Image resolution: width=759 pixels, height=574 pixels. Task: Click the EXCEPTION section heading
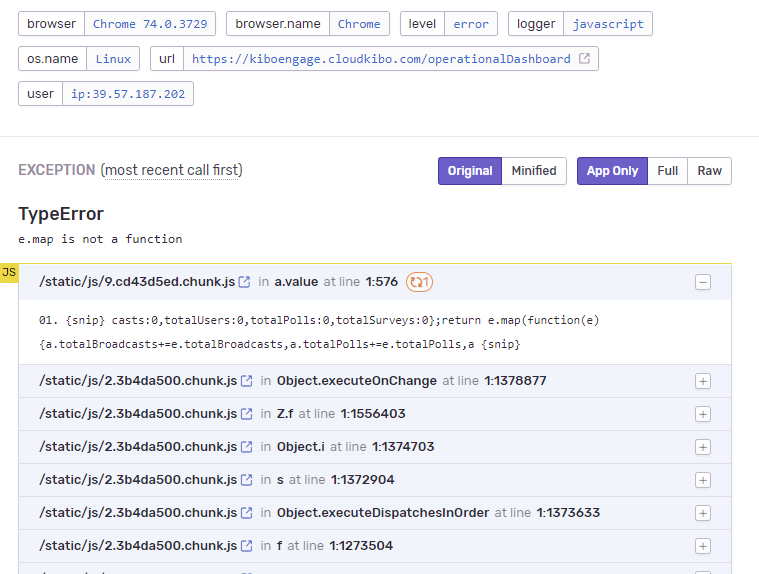57,170
